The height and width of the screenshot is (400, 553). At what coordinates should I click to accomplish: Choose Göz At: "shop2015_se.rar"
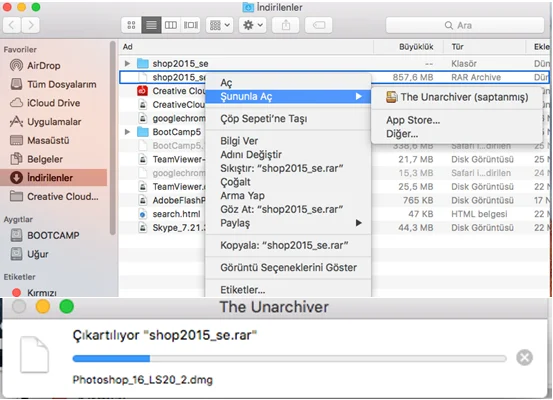point(288,209)
